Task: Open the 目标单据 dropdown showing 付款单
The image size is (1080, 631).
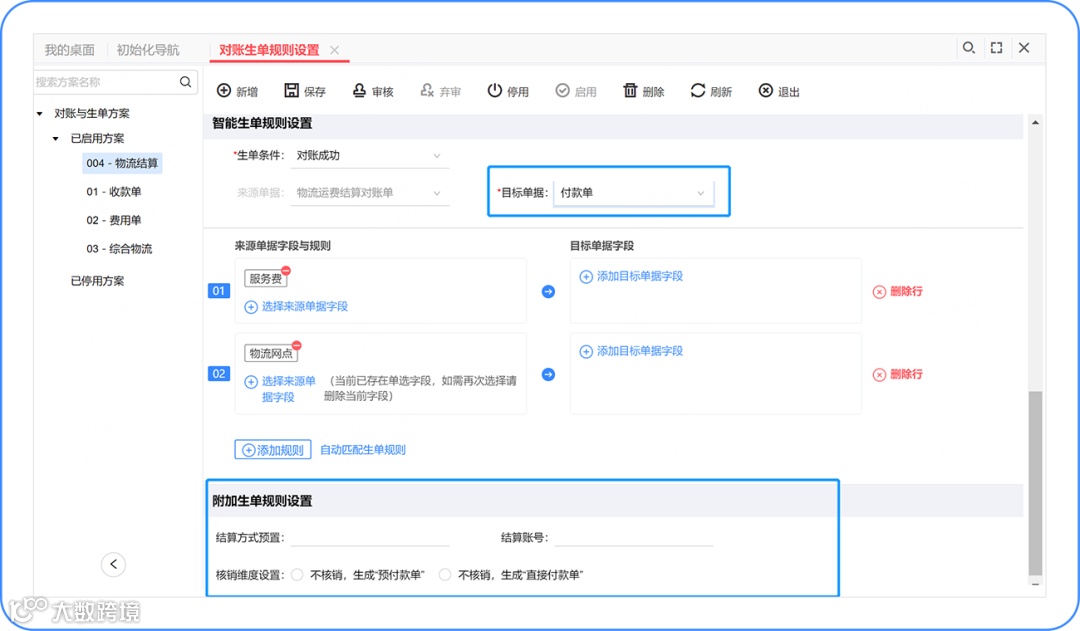Action: [634, 193]
